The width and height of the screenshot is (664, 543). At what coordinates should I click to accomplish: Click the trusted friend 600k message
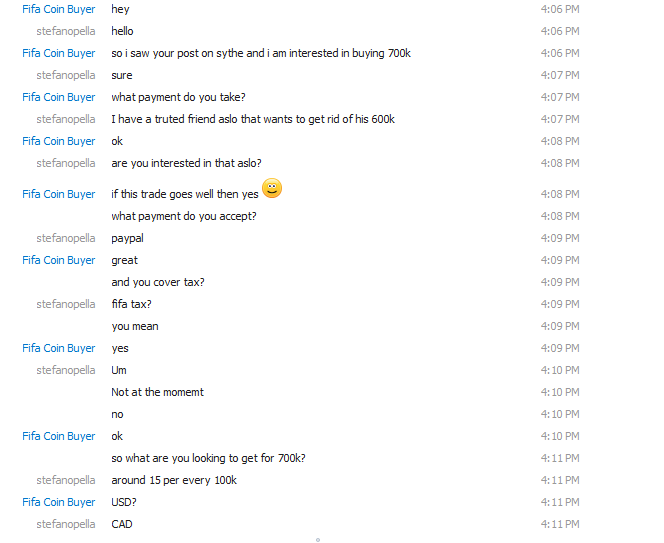(x=253, y=119)
